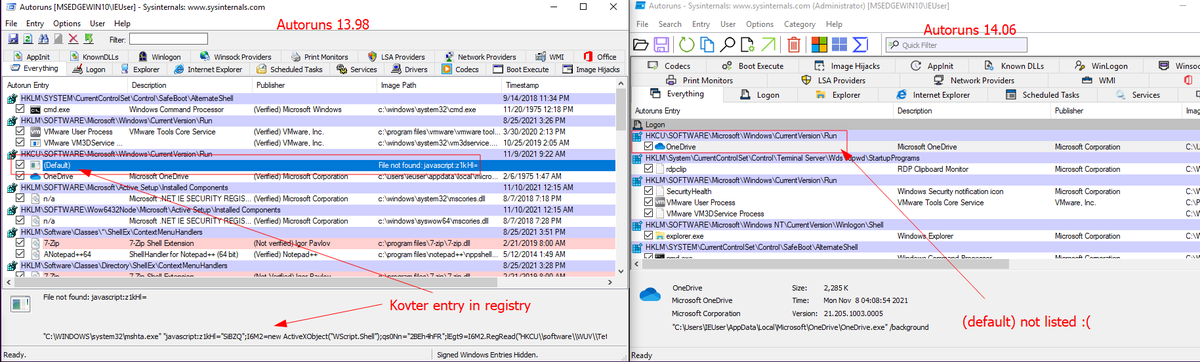Open Search menu in Autoruns 14.06
Screen dimensions: 1200x362
click(670, 23)
